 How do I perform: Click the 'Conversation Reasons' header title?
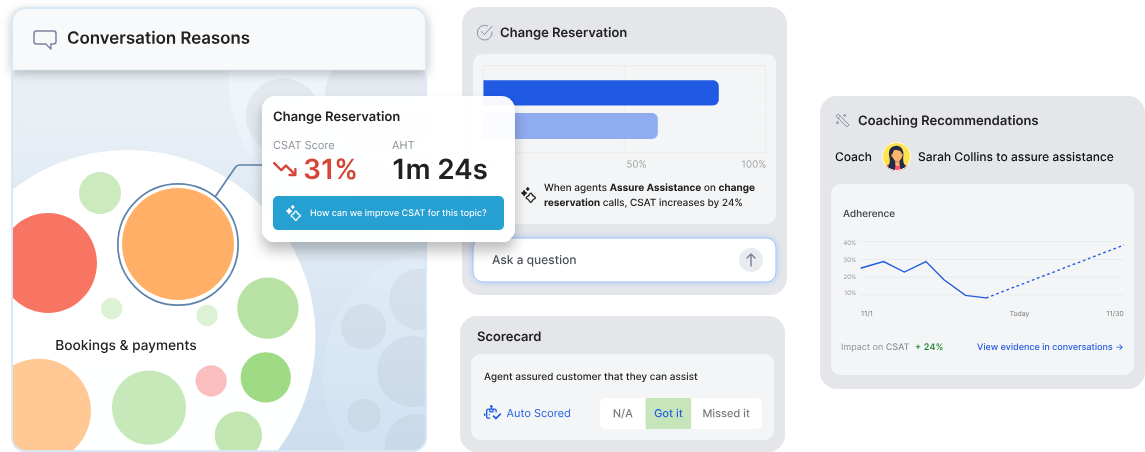point(158,38)
